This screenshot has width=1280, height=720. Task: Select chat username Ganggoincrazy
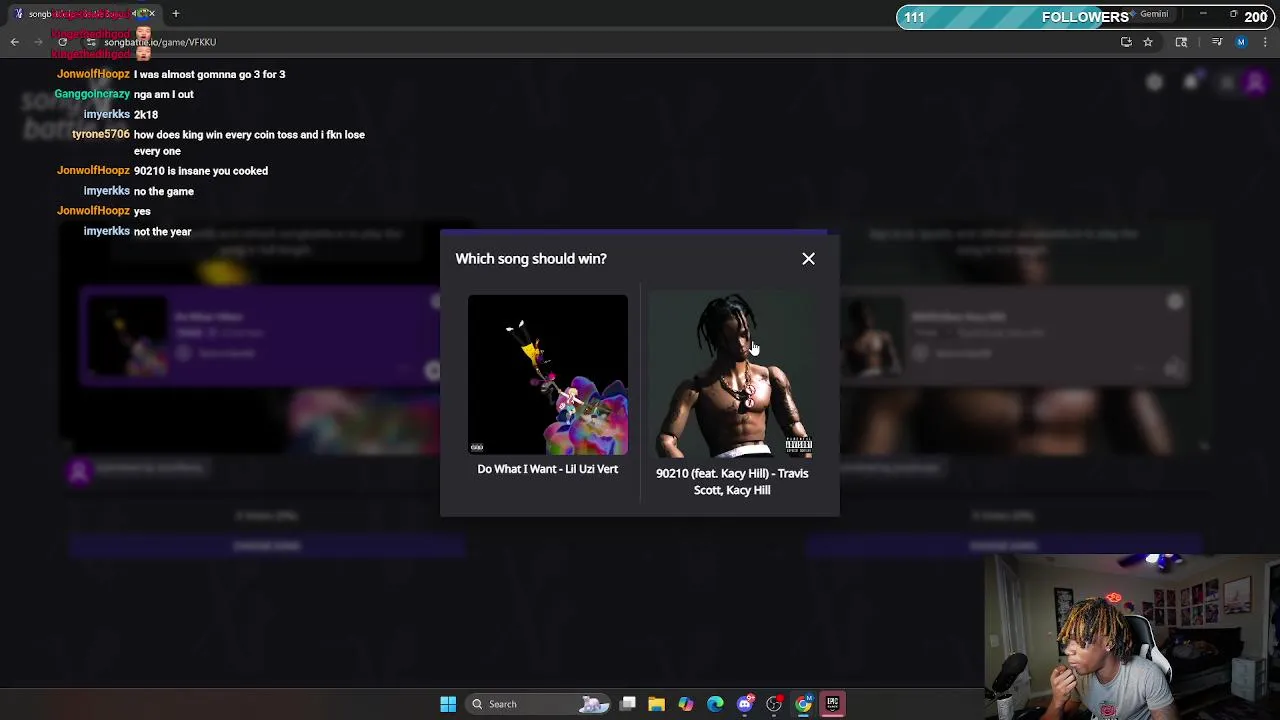[x=92, y=94]
